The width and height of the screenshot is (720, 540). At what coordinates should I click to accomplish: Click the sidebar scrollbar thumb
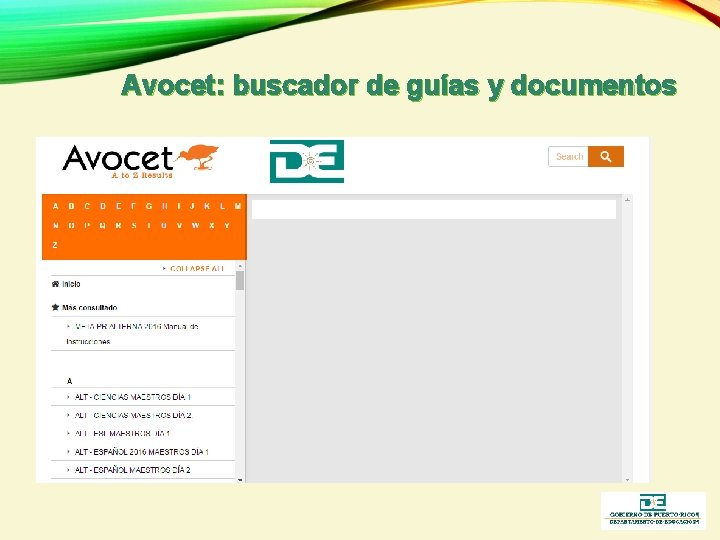(240, 281)
